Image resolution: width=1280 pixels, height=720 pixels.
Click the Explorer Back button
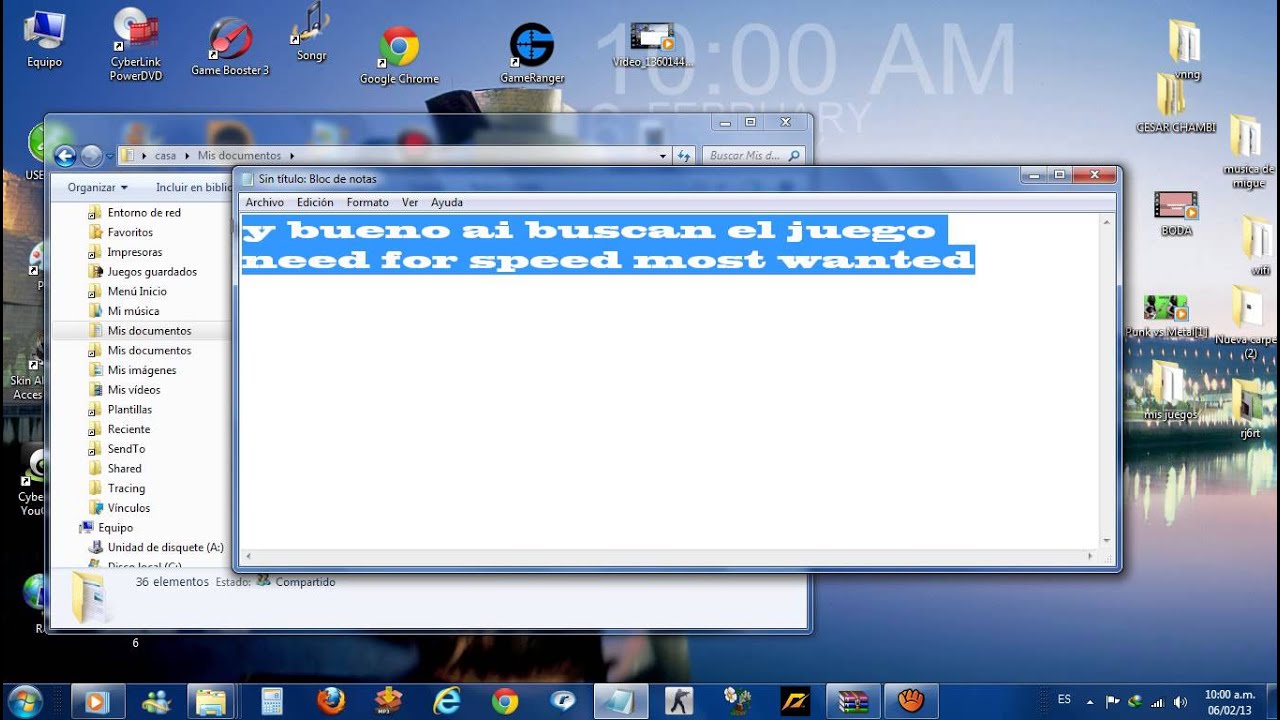click(x=65, y=156)
